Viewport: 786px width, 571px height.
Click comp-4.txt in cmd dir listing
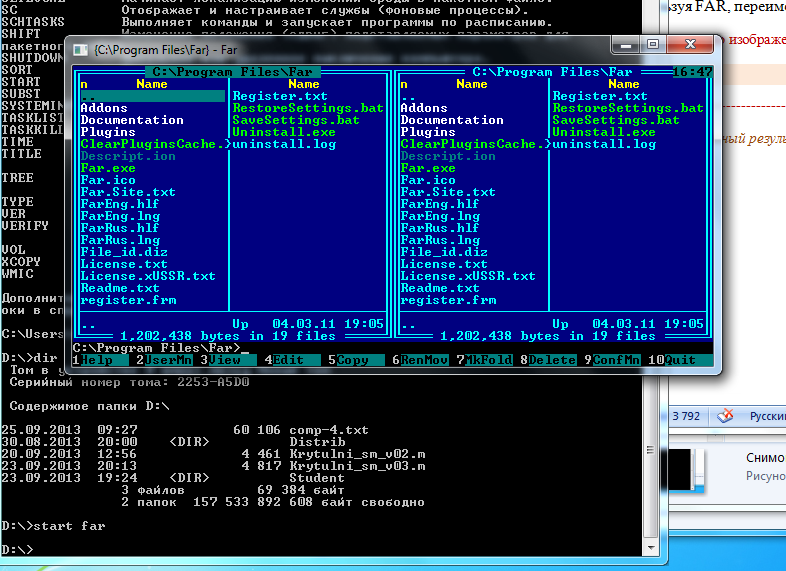tap(329, 430)
